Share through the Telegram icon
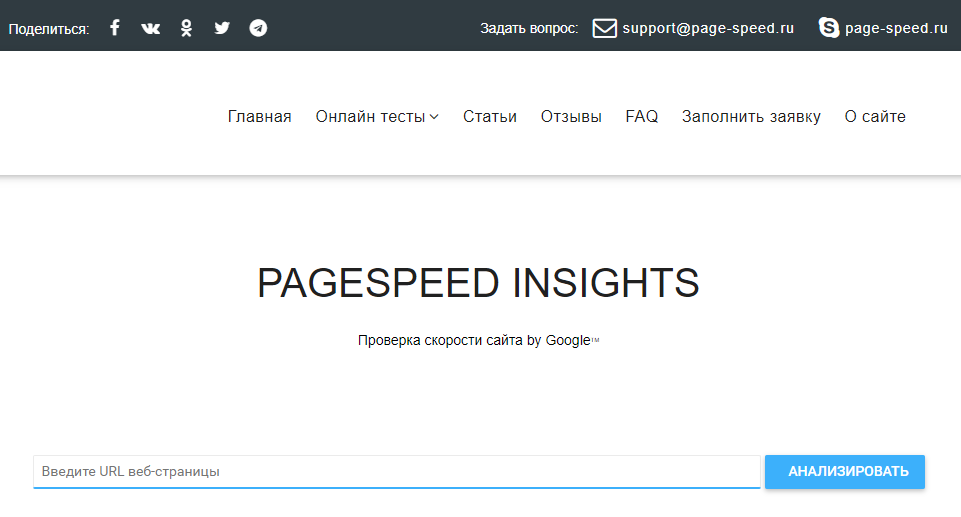Image resolution: width=961 pixels, height=517 pixels. (258, 28)
